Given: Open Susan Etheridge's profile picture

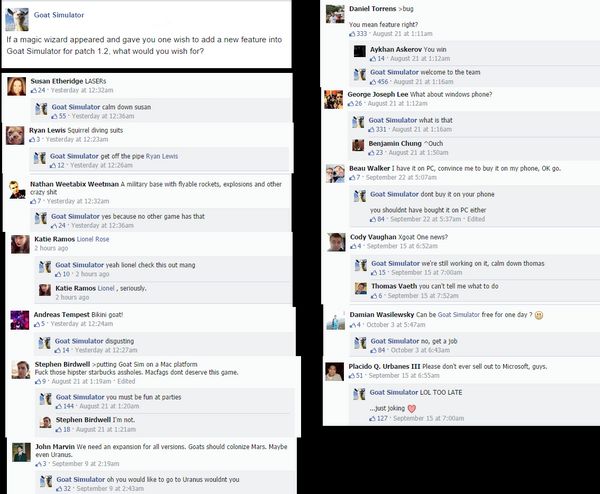Looking at the screenshot, I should (17, 86).
